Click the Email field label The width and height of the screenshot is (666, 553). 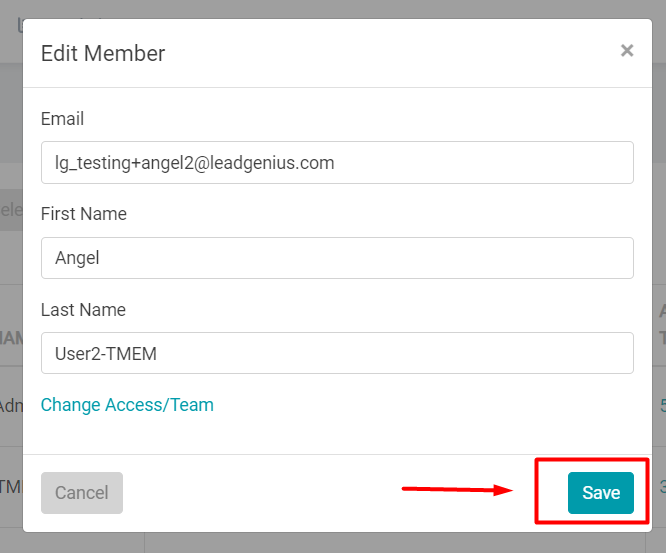(x=62, y=118)
